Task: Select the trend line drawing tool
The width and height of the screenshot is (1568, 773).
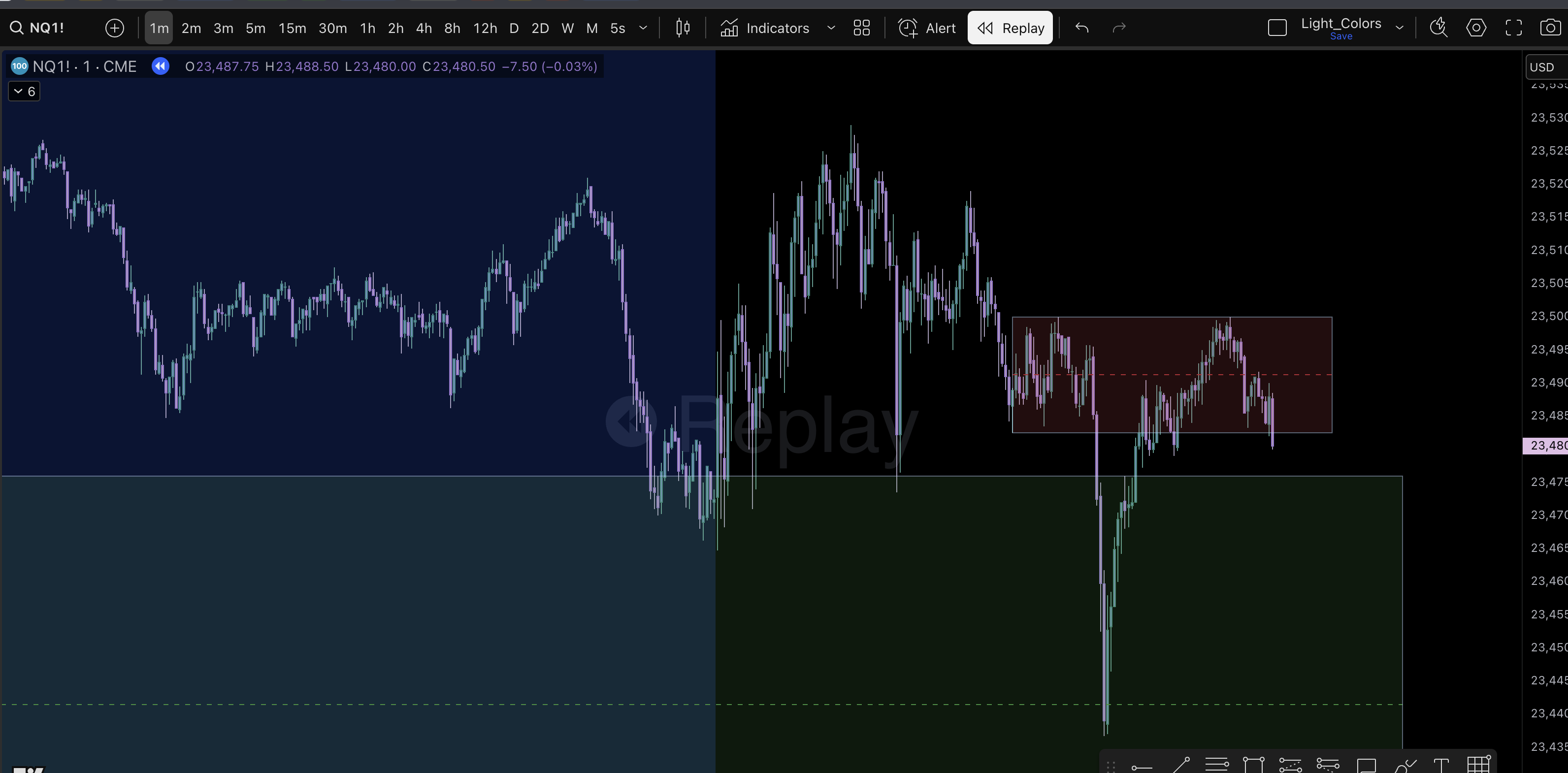Action: click(x=1180, y=765)
